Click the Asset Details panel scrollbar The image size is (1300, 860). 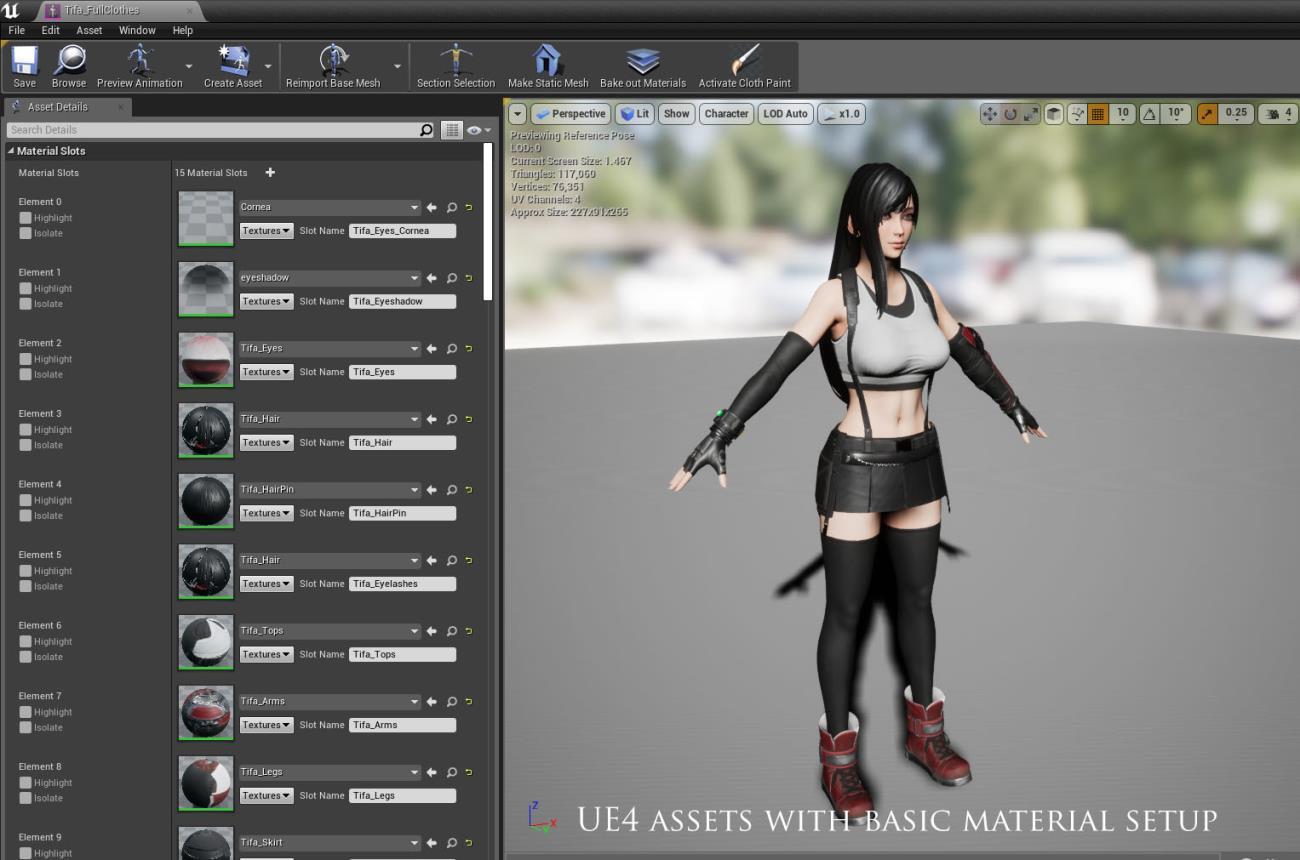(488, 222)
